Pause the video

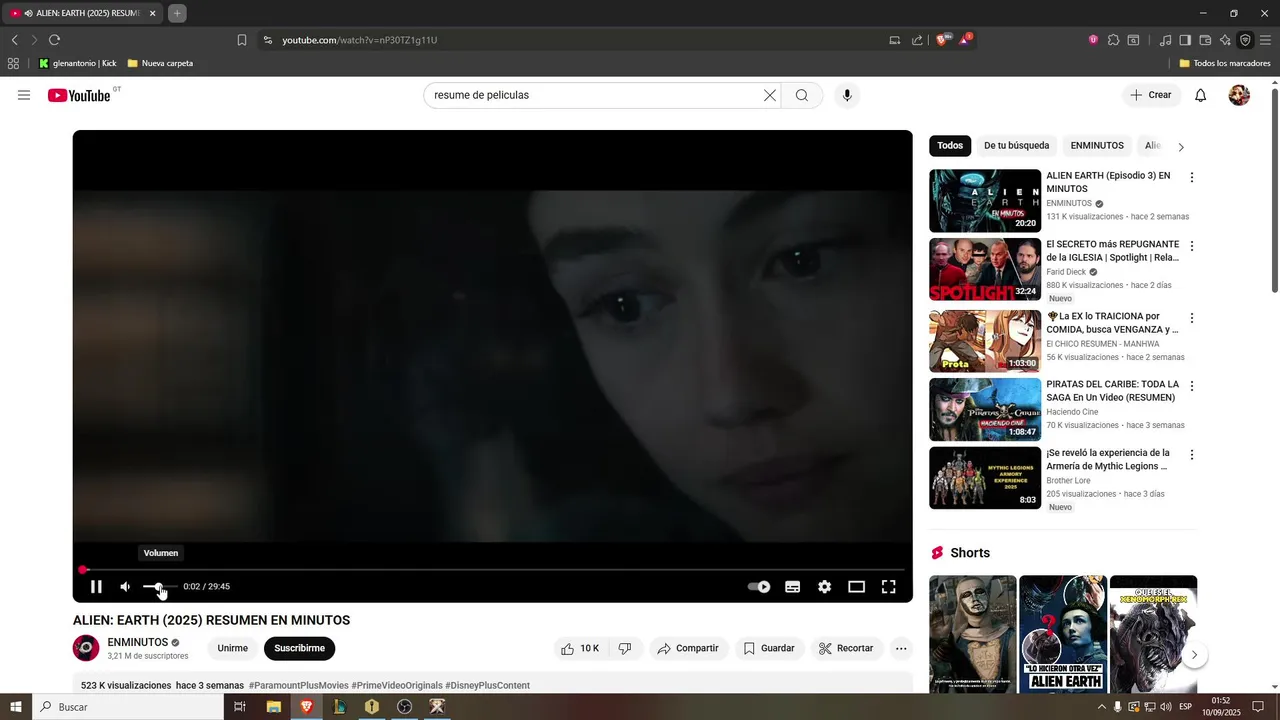96,587
